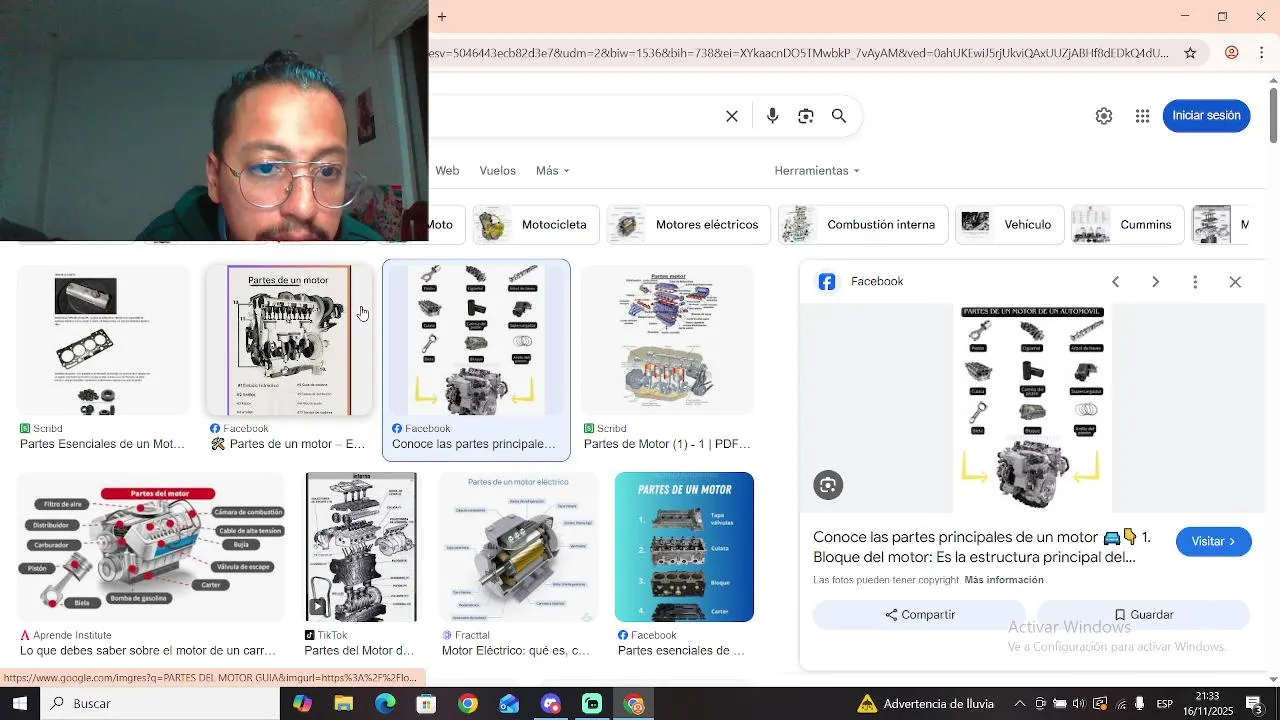Open Scribd result 'Partes Esenciales de un Mot...'
1280x720 pixels.
click(x=102, y=444)
